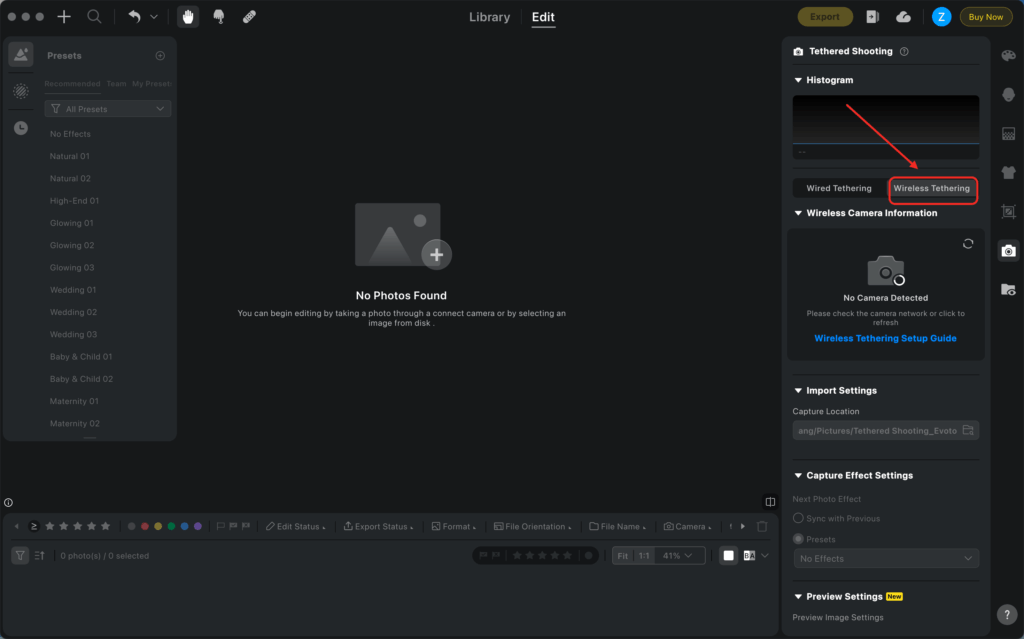Screen dimensions: 1024x639
Task: Refresh the wireless camera detection
Action: (967, 244)
